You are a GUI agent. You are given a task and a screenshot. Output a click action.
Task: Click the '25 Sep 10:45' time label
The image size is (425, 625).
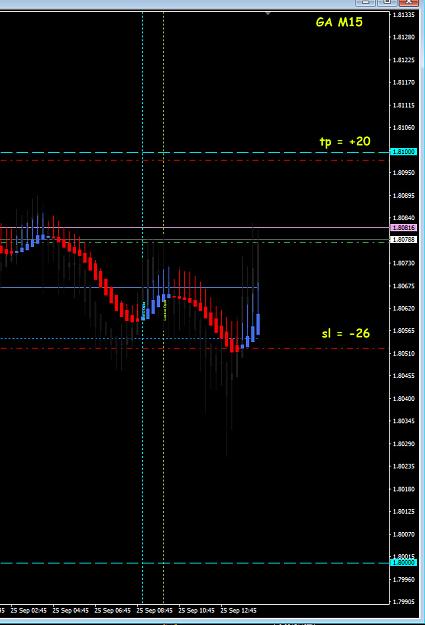(197, 611)
